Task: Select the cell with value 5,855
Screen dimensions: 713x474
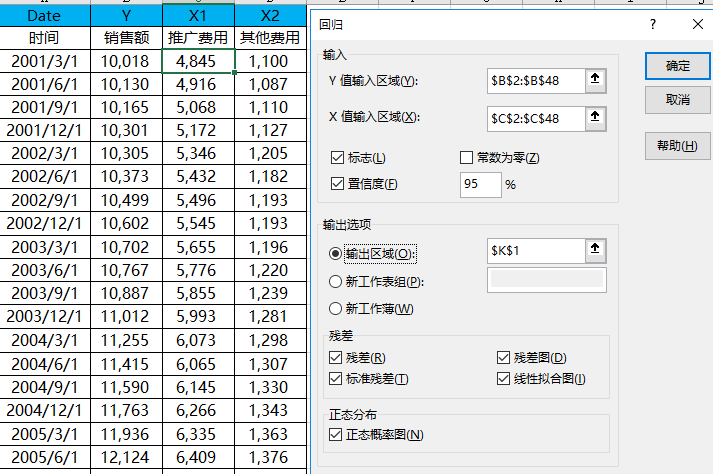Action: [x=198, y=293]
